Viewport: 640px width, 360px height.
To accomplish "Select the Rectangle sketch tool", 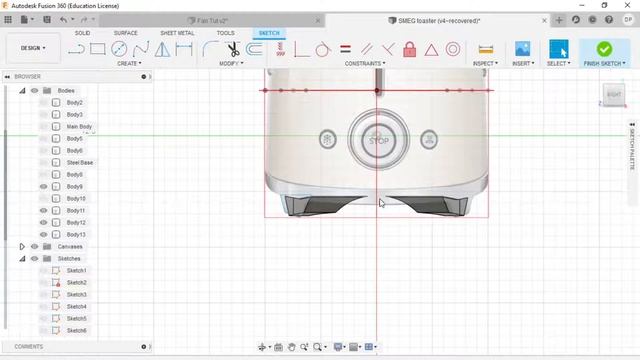I will tap(98, 49).
